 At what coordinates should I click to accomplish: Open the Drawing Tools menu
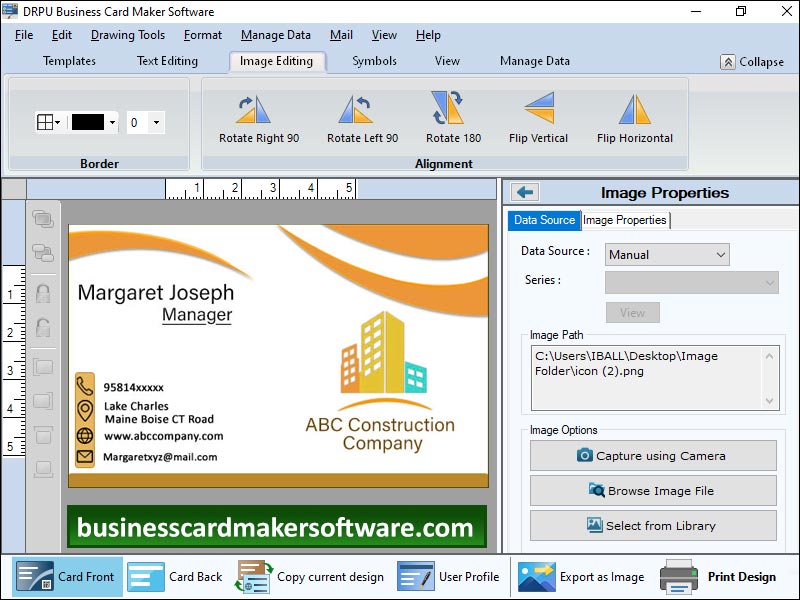click(127, 35)
